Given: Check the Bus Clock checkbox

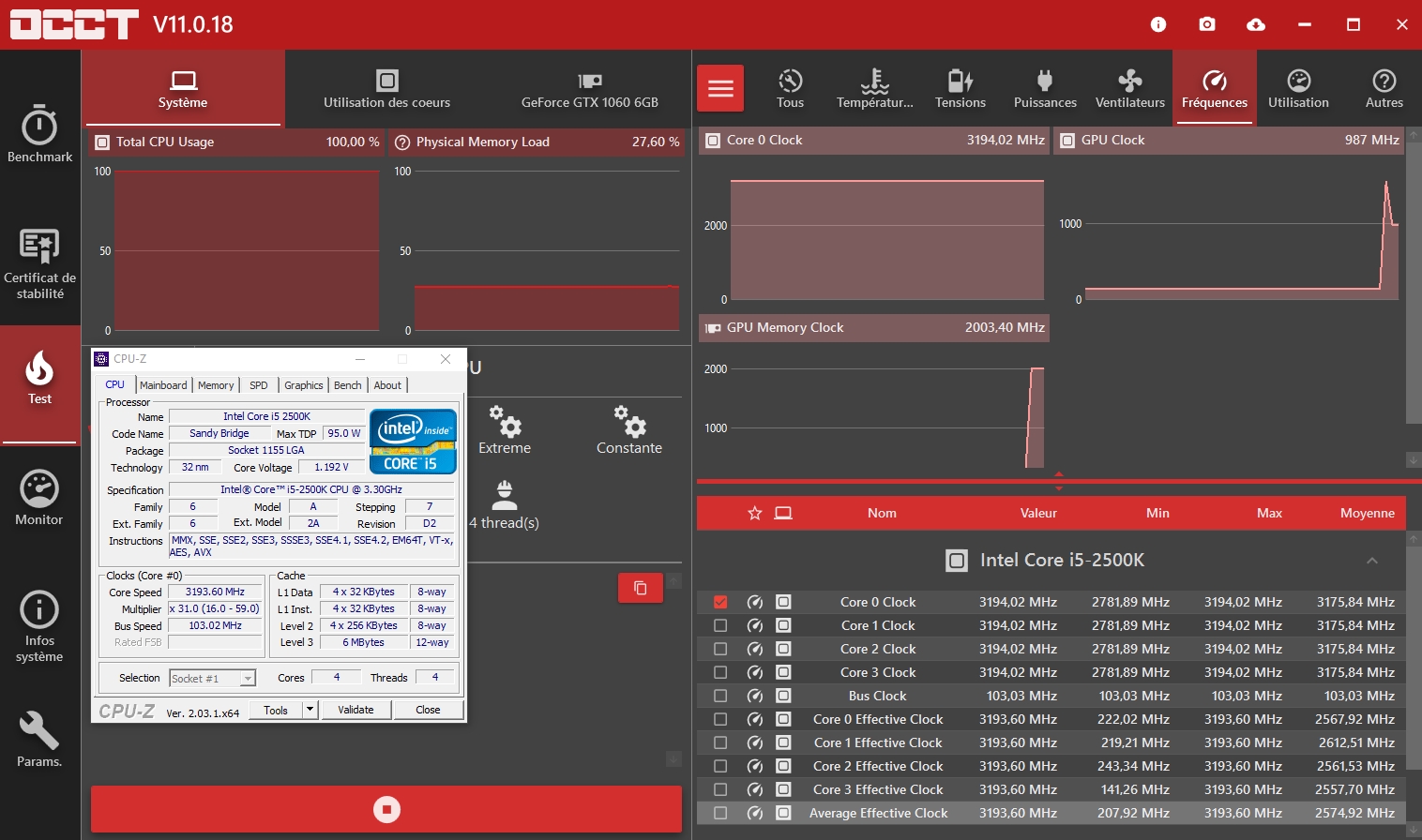Looking at the screenshot, I should click(x=720, y=696).
